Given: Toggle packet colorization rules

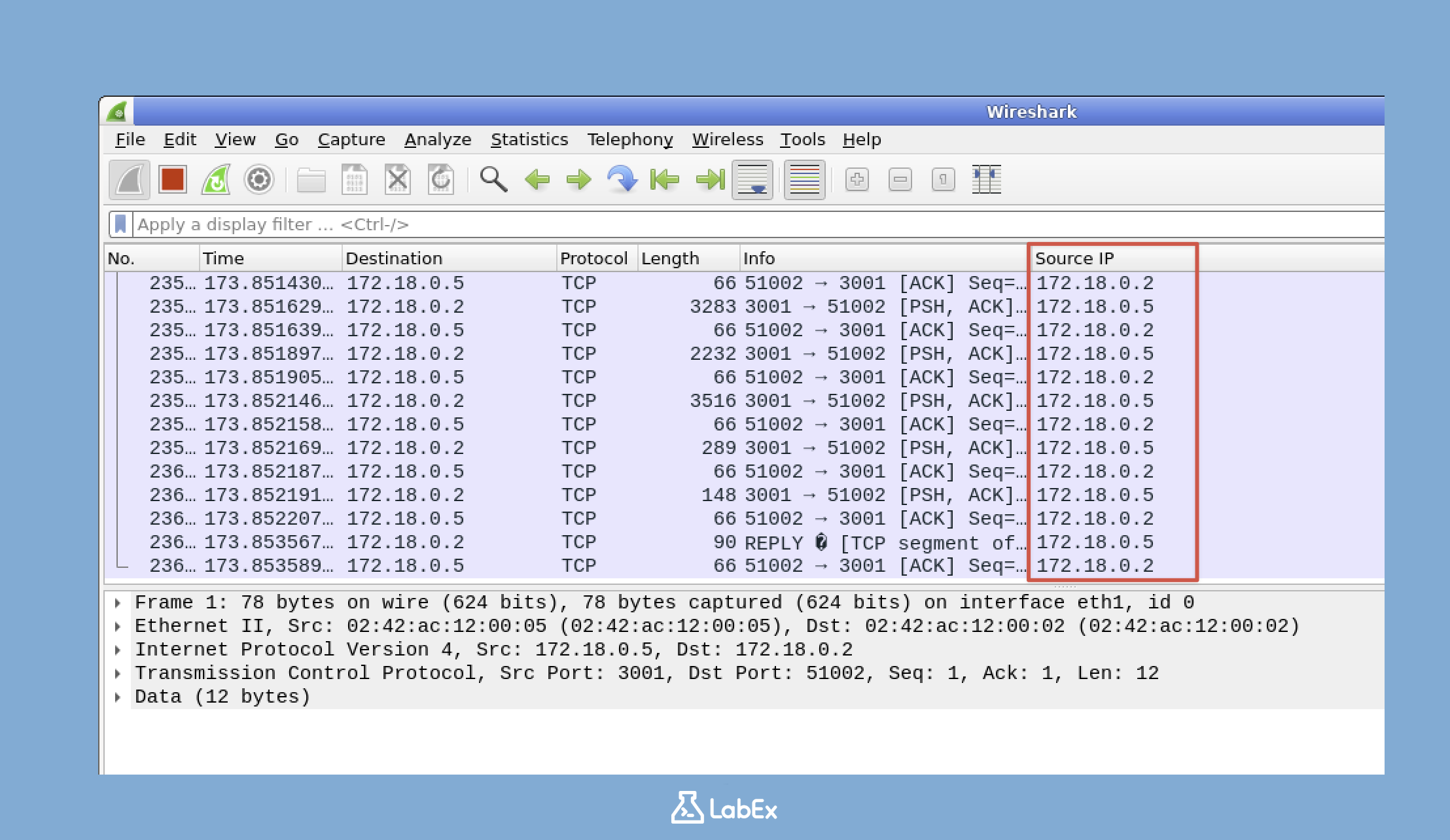Looking at the screenshot, I should (x=804, y=180).
